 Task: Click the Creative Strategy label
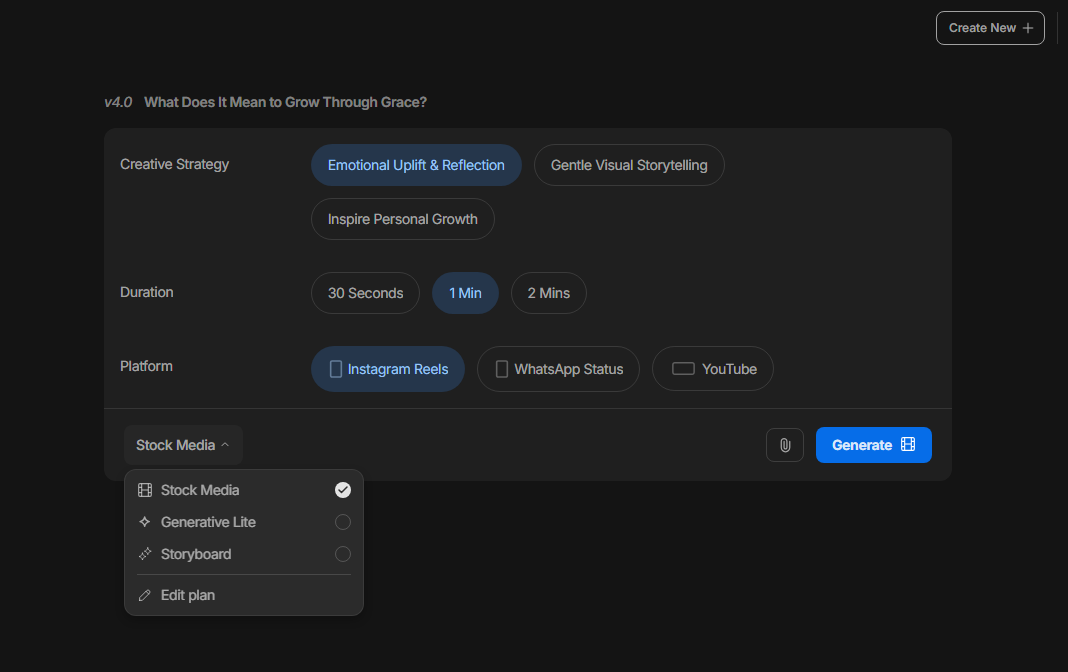coord(174,164)
